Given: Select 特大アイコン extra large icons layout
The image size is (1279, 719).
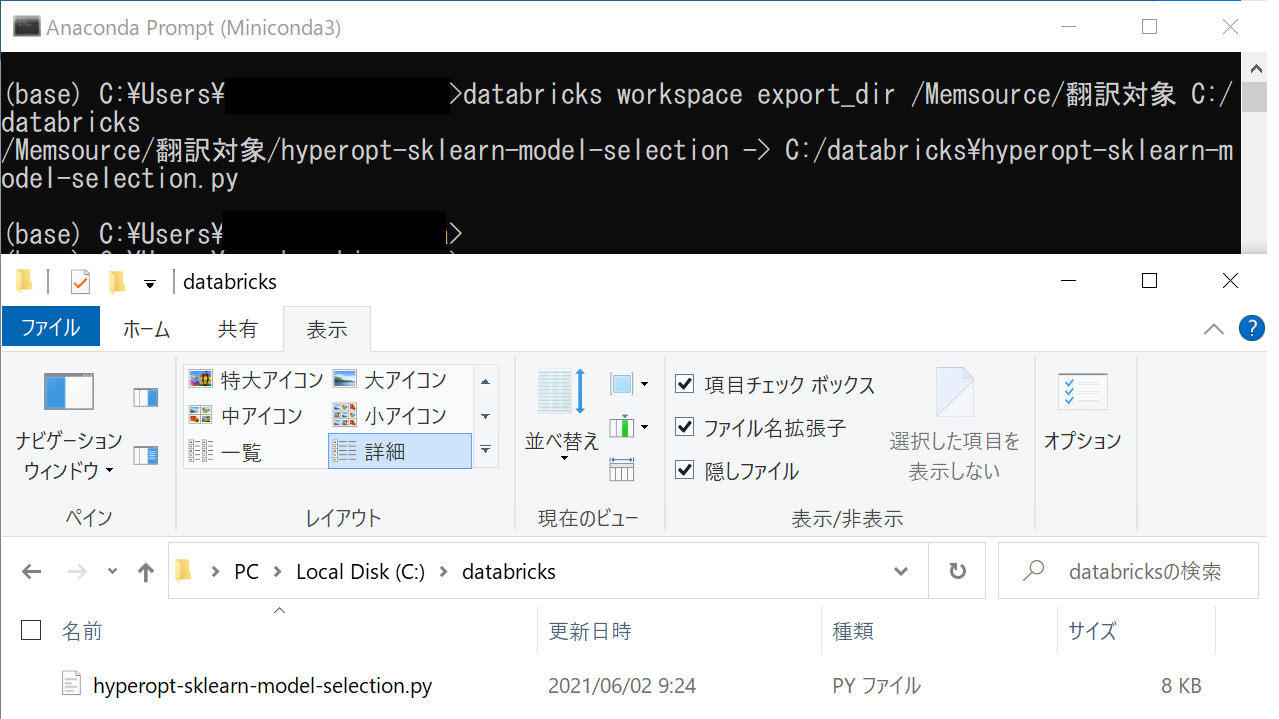Looking at the screenshot, I should (256, 380).
